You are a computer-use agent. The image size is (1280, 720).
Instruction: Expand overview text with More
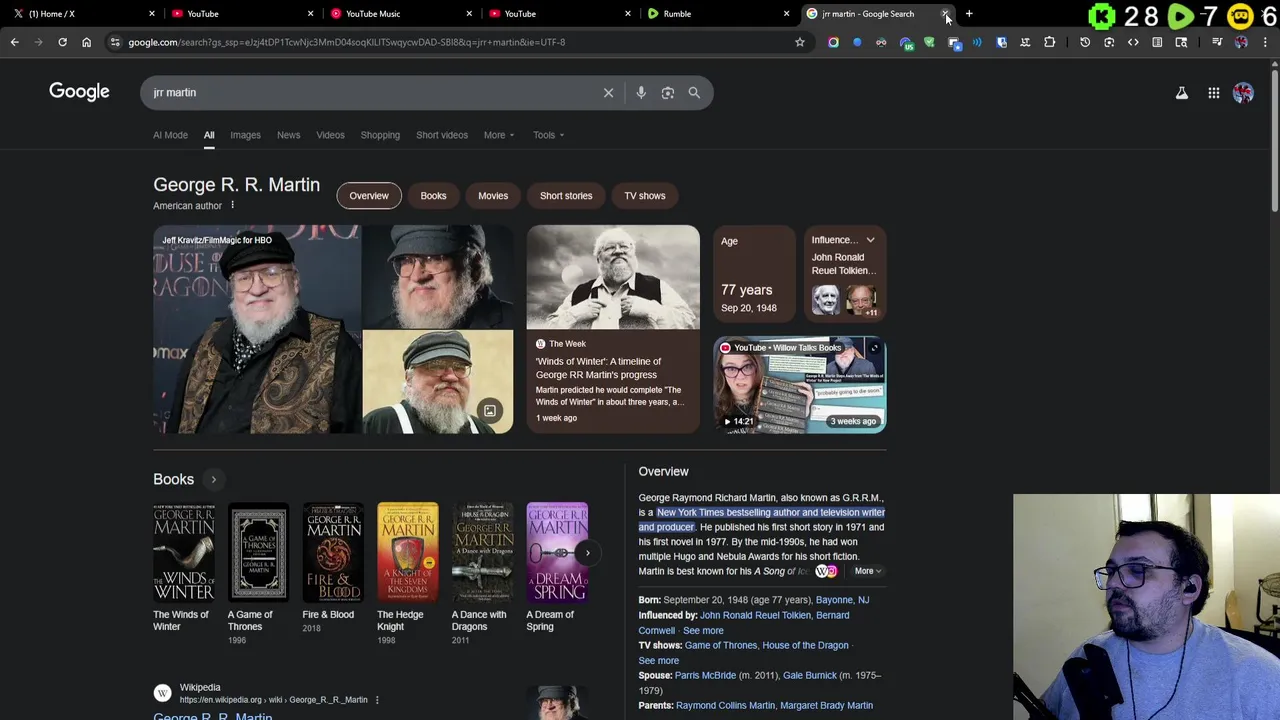click(867, 571)
